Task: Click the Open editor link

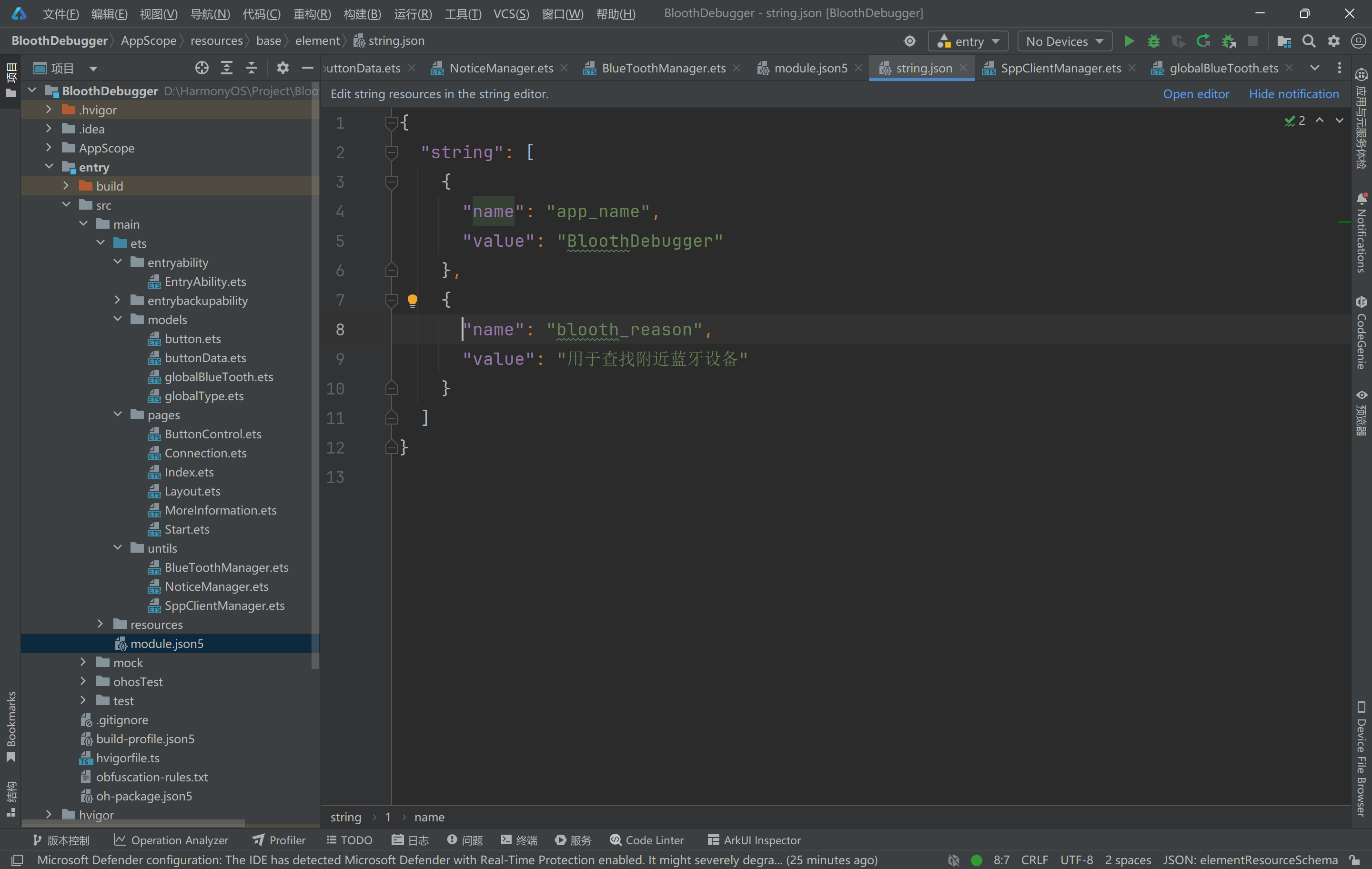Action: 1195,94
